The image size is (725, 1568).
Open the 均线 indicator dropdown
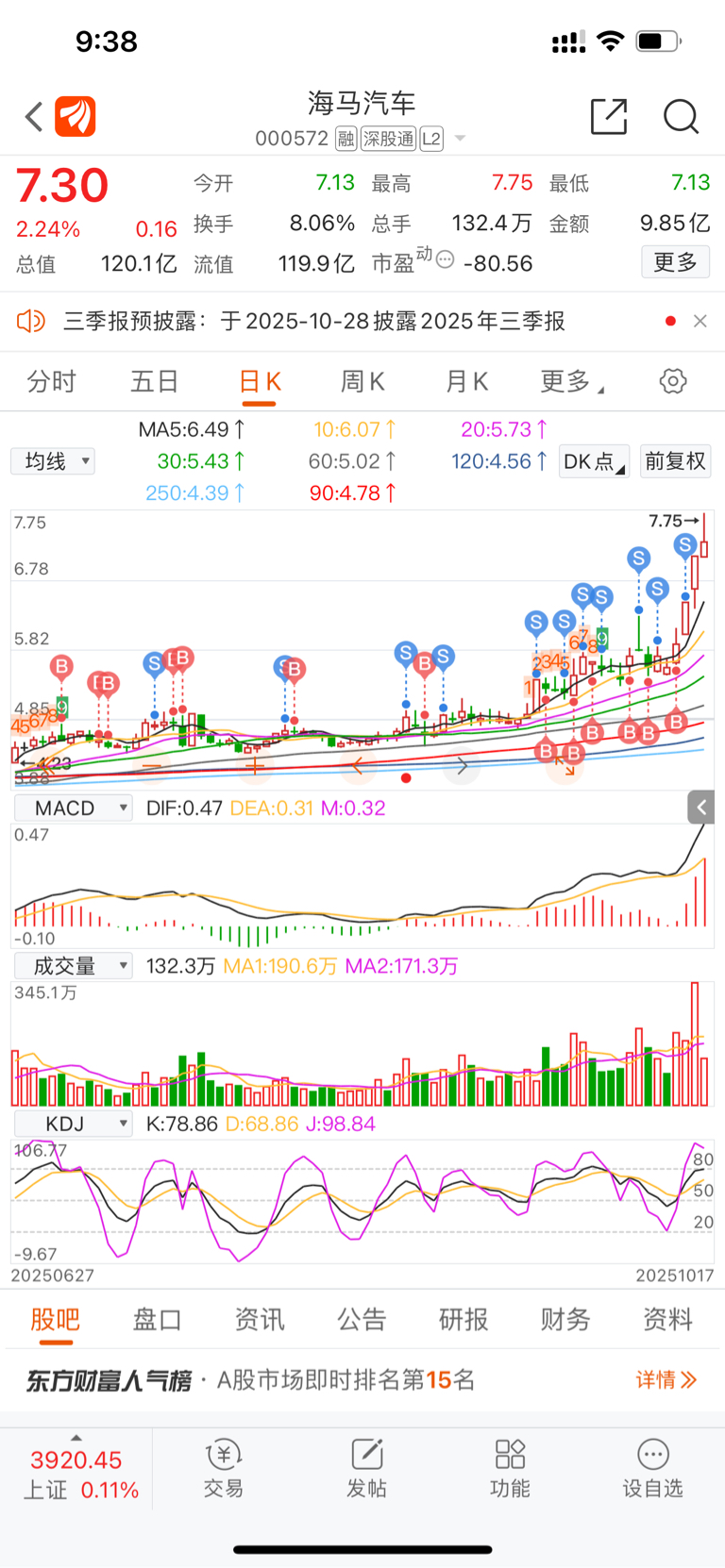point(53,461)
